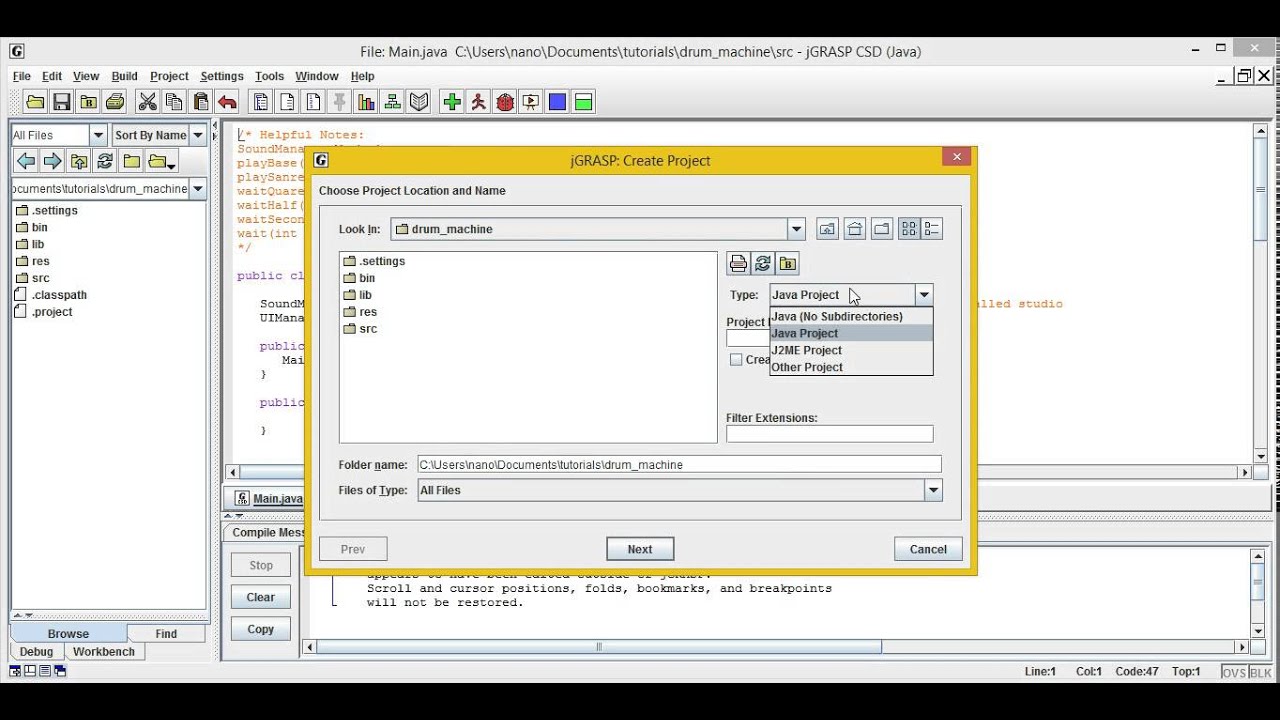1280x720 pixels.
Task: Switch to the Debug tab
Action: click(x=37, y=651)
